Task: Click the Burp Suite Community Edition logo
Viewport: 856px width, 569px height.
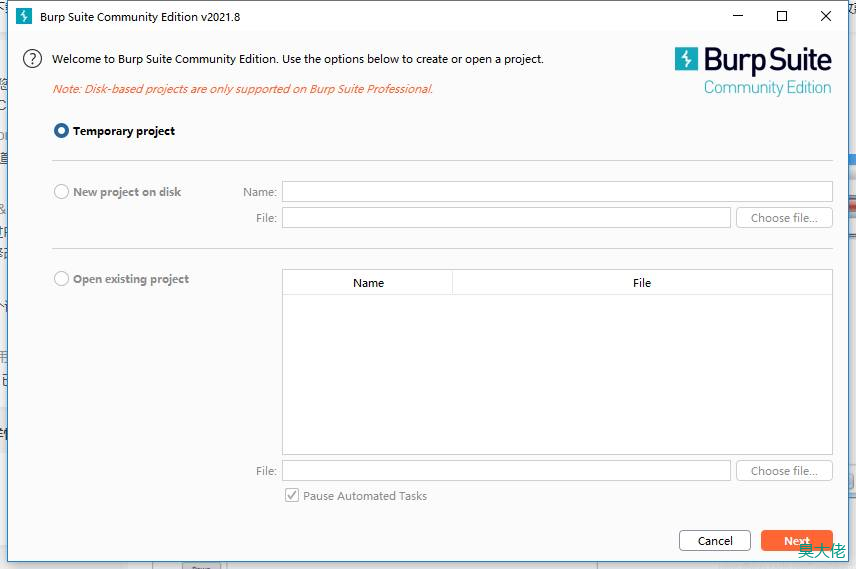Action: pyautogui.click(x=753, y=72)
